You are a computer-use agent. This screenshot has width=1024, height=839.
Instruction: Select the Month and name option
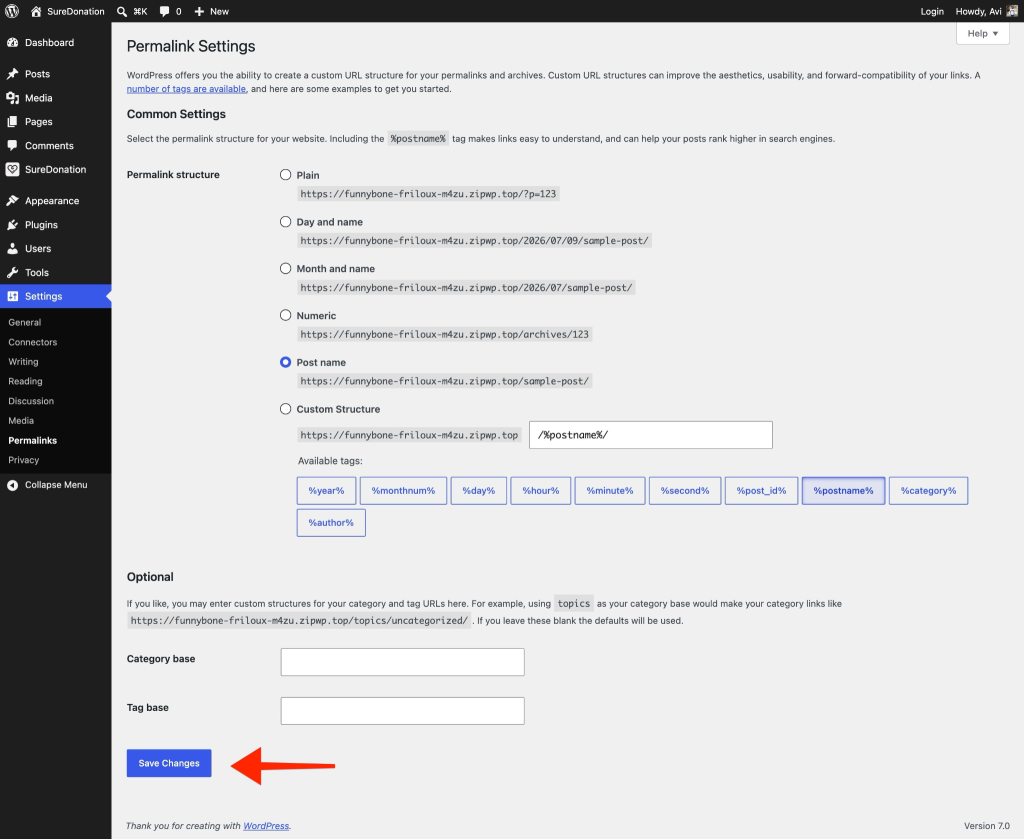click(285, 268)
